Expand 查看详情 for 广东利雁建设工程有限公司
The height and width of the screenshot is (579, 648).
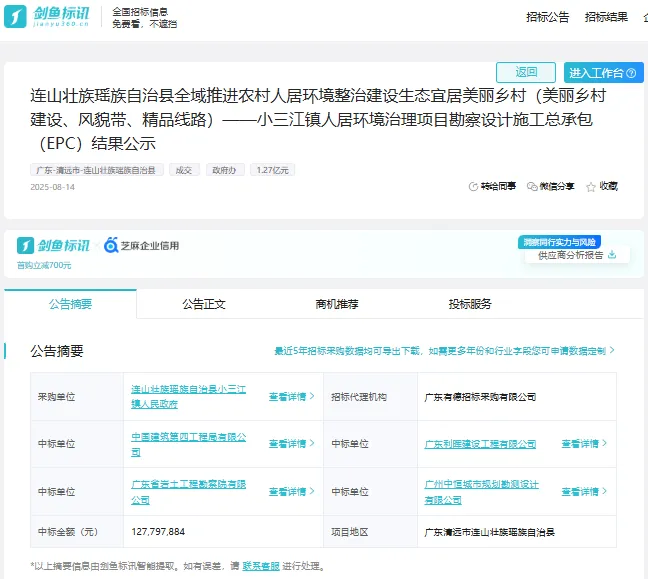584,444
